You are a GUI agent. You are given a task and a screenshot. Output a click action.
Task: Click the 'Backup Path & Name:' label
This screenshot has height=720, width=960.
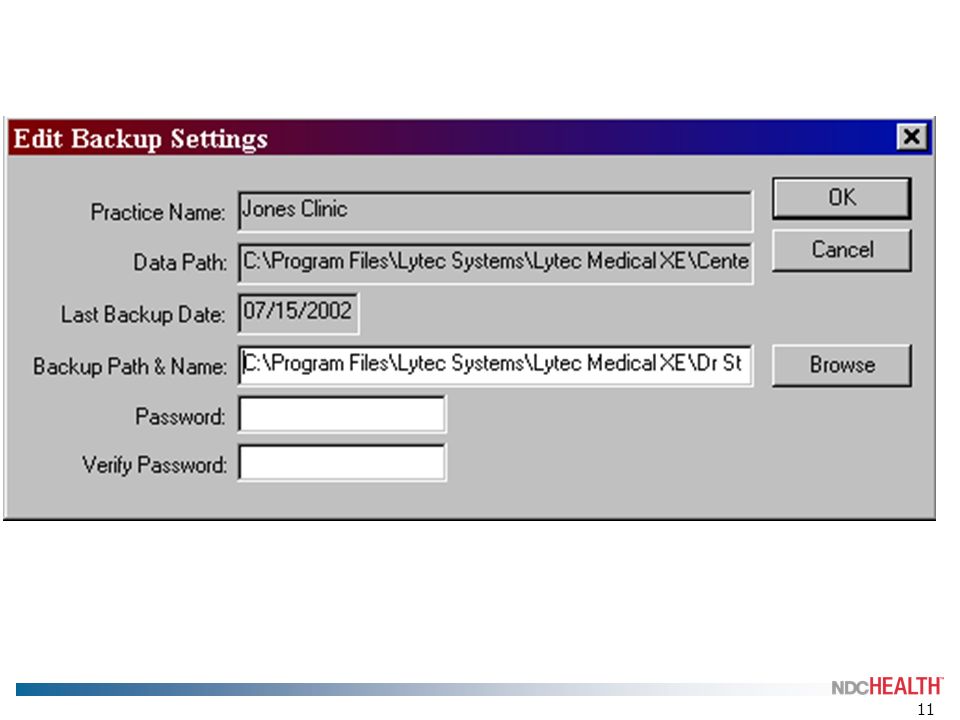pos(130,366)
